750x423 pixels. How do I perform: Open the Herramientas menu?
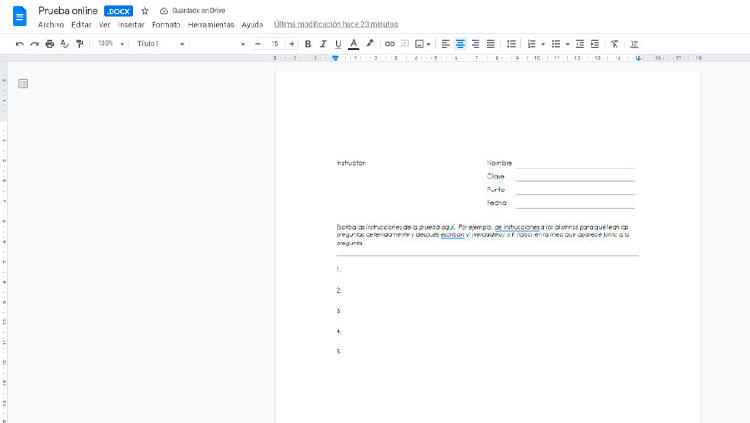point(210,24)
